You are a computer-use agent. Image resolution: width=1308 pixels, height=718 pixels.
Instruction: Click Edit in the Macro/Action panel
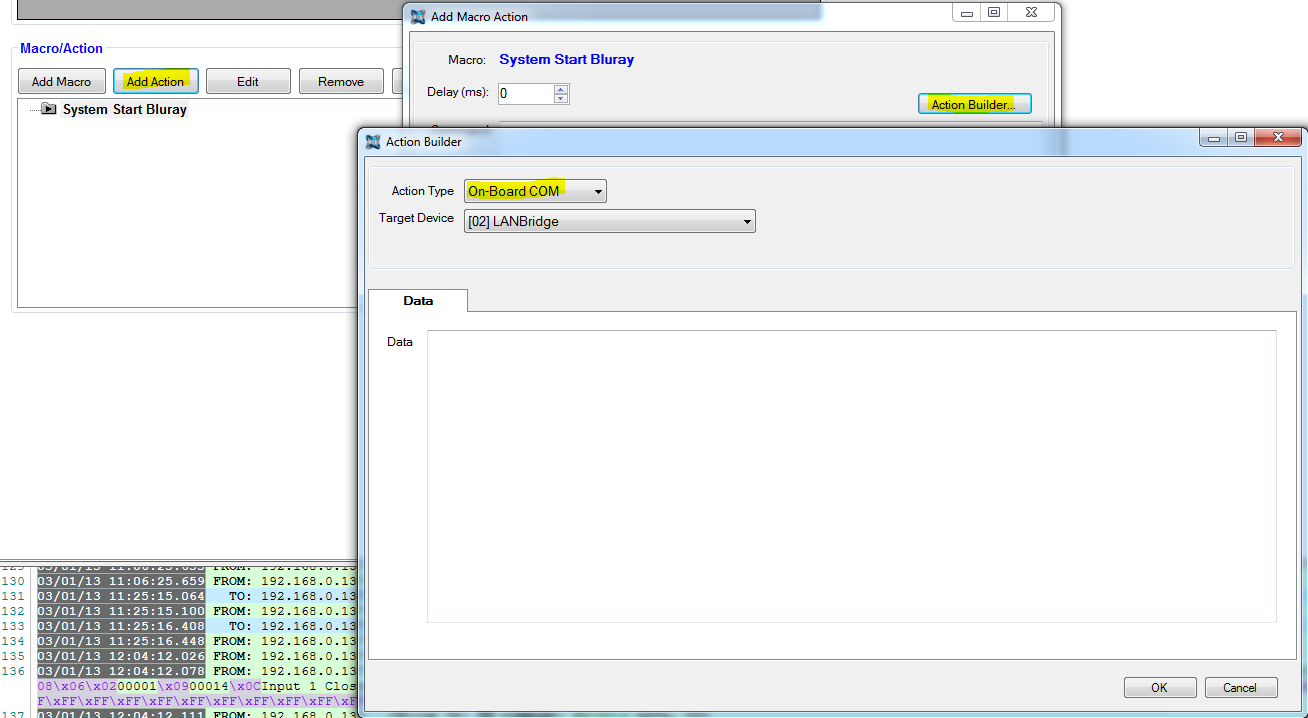248,82
